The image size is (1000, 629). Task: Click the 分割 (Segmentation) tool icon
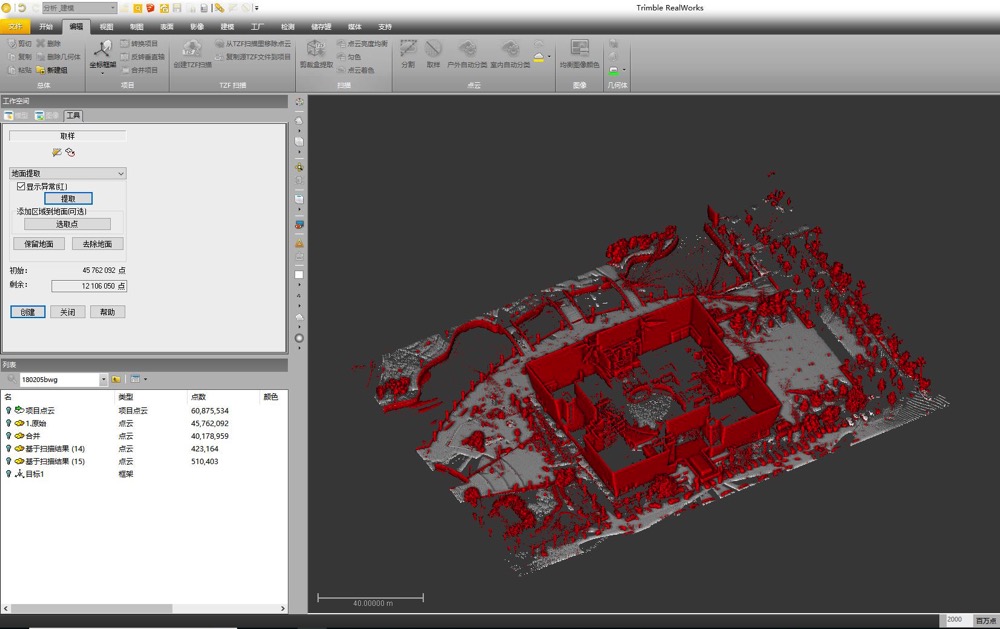pyautogui.click(x=408, y=49)
